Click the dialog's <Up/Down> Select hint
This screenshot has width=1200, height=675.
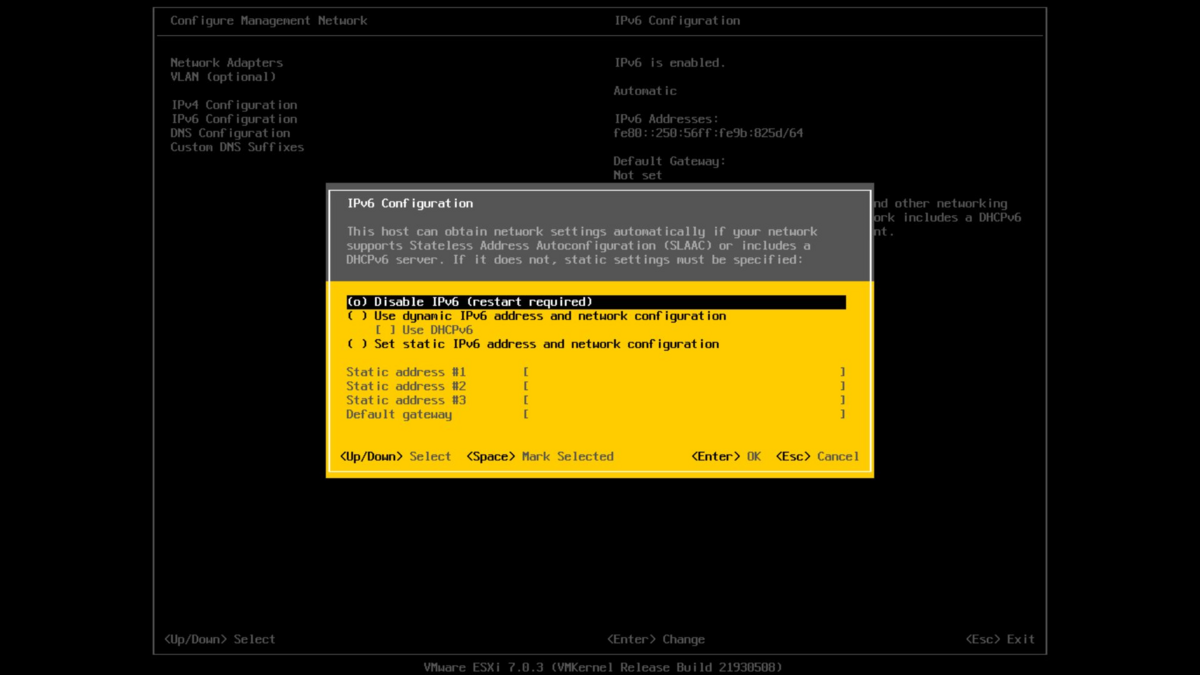click(396, 457)
